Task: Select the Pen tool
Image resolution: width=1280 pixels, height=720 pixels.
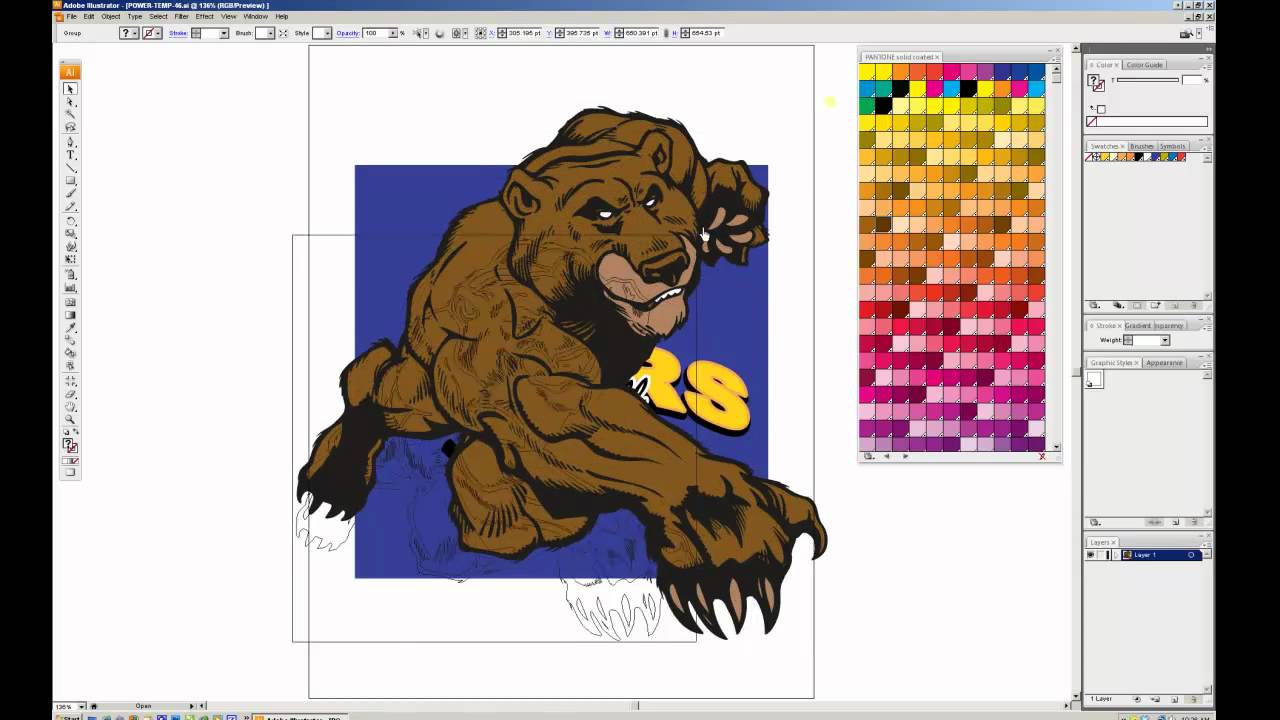Action: [x=70, y=143]
